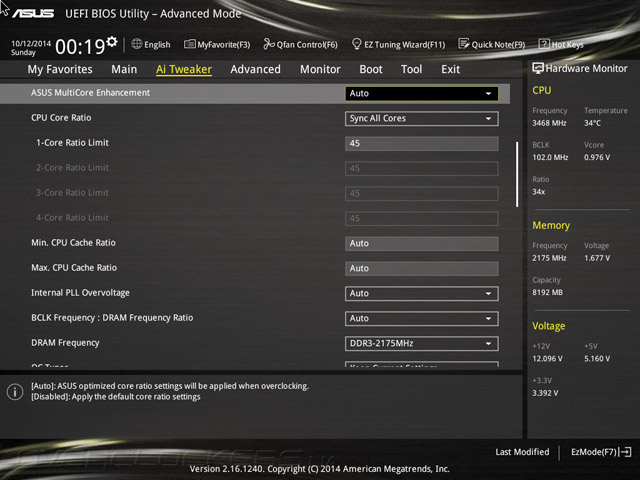640x480 pixels.
Task: Open the Monitor tab
Action: click(x=320, y=69)
